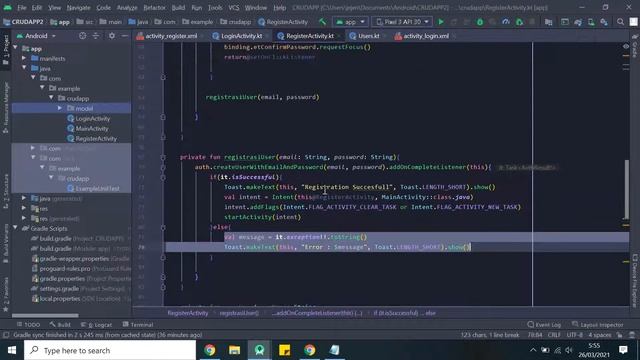Screen dimensions: 640x360
Task: Expand the model package arrow
Action: click(x=60, y=108)
